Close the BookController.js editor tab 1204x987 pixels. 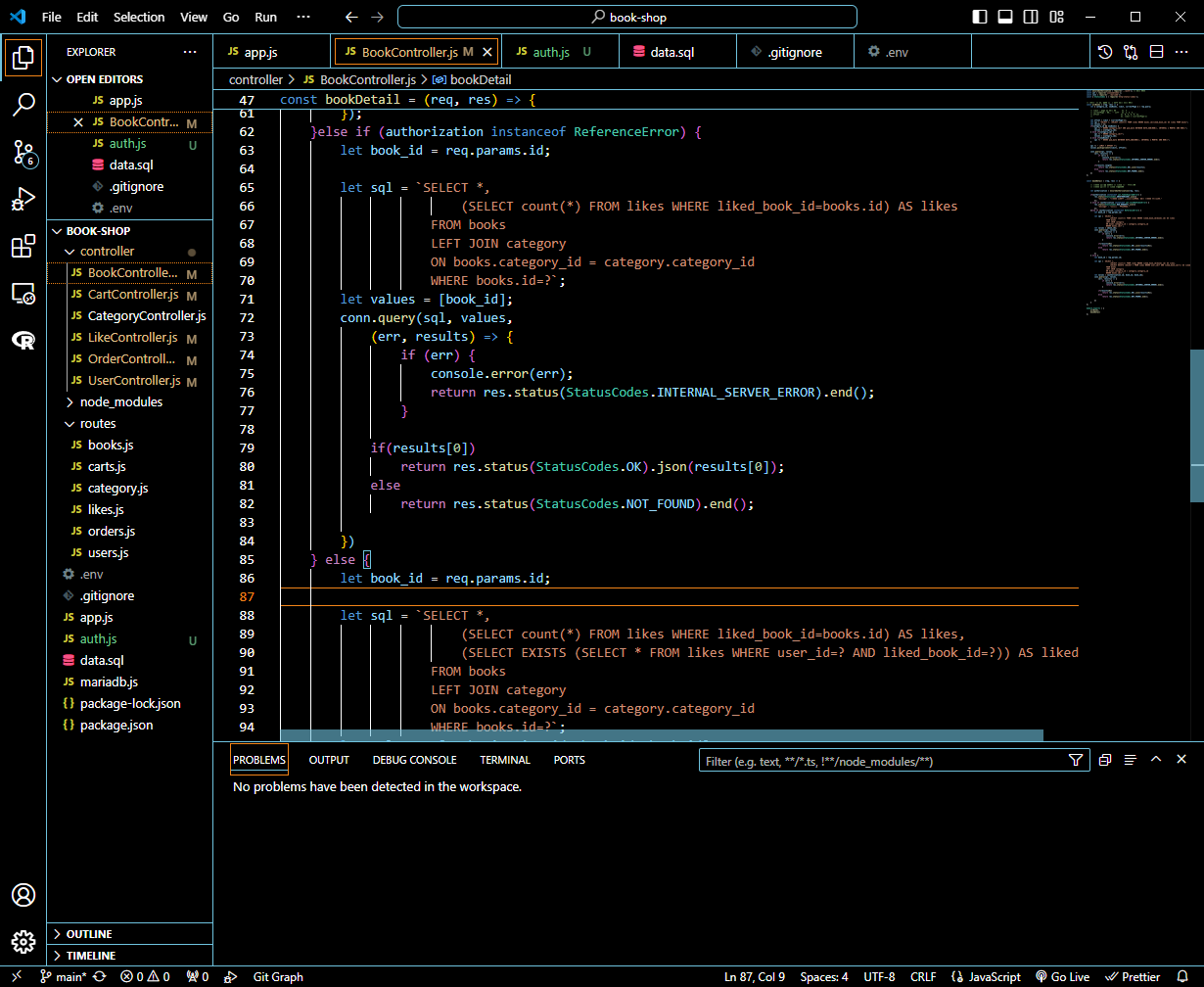[x=488, y=52]
